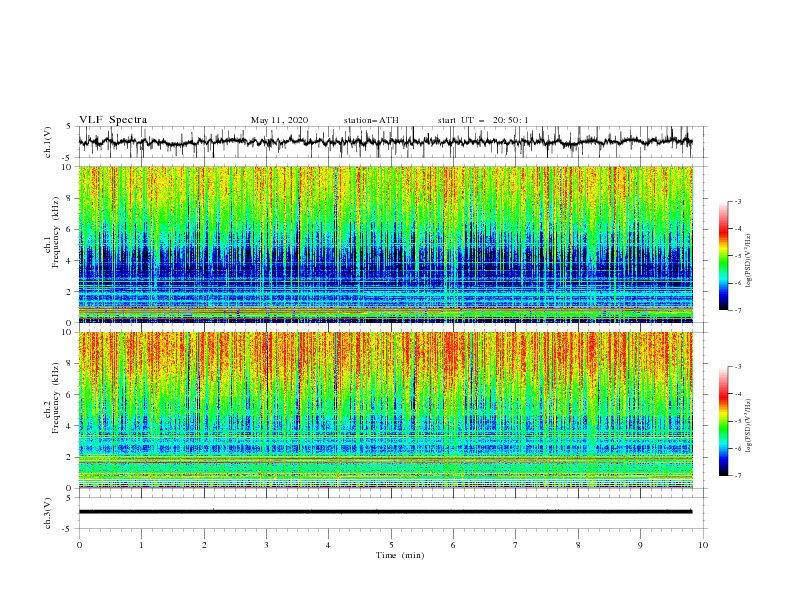Click time axis tick label "7"

[516, 545]
